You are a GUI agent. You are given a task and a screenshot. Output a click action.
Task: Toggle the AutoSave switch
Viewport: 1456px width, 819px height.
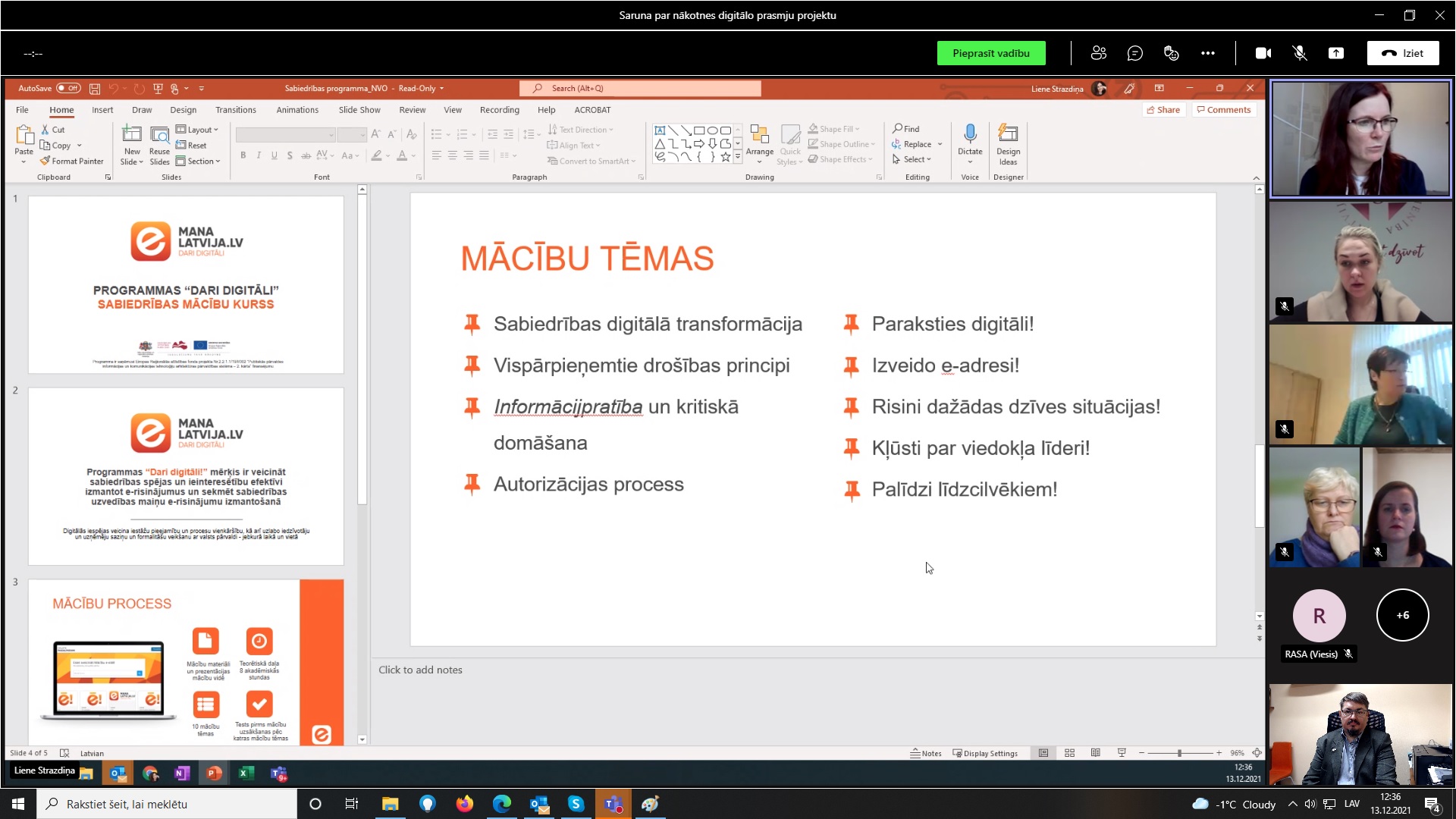point(68,88)
